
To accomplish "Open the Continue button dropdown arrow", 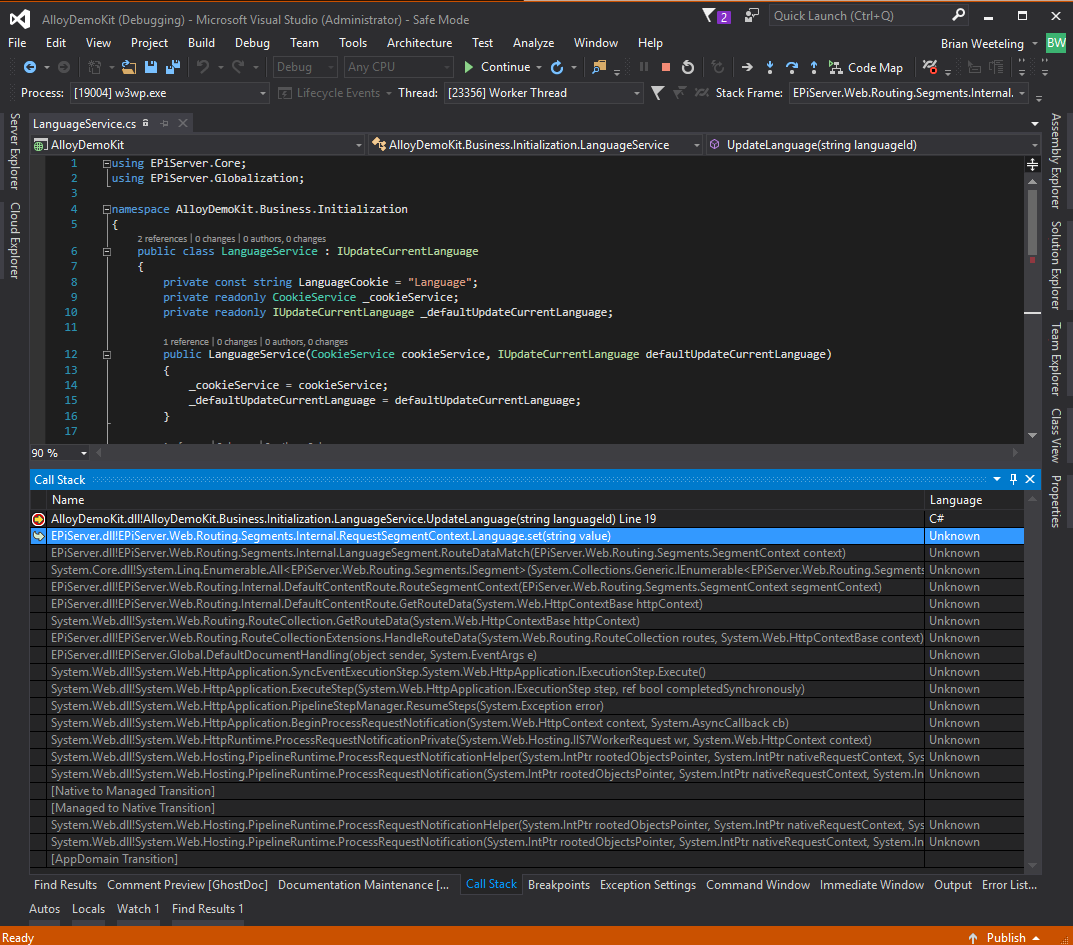I will pyautogui.click(x=539, y=67).
